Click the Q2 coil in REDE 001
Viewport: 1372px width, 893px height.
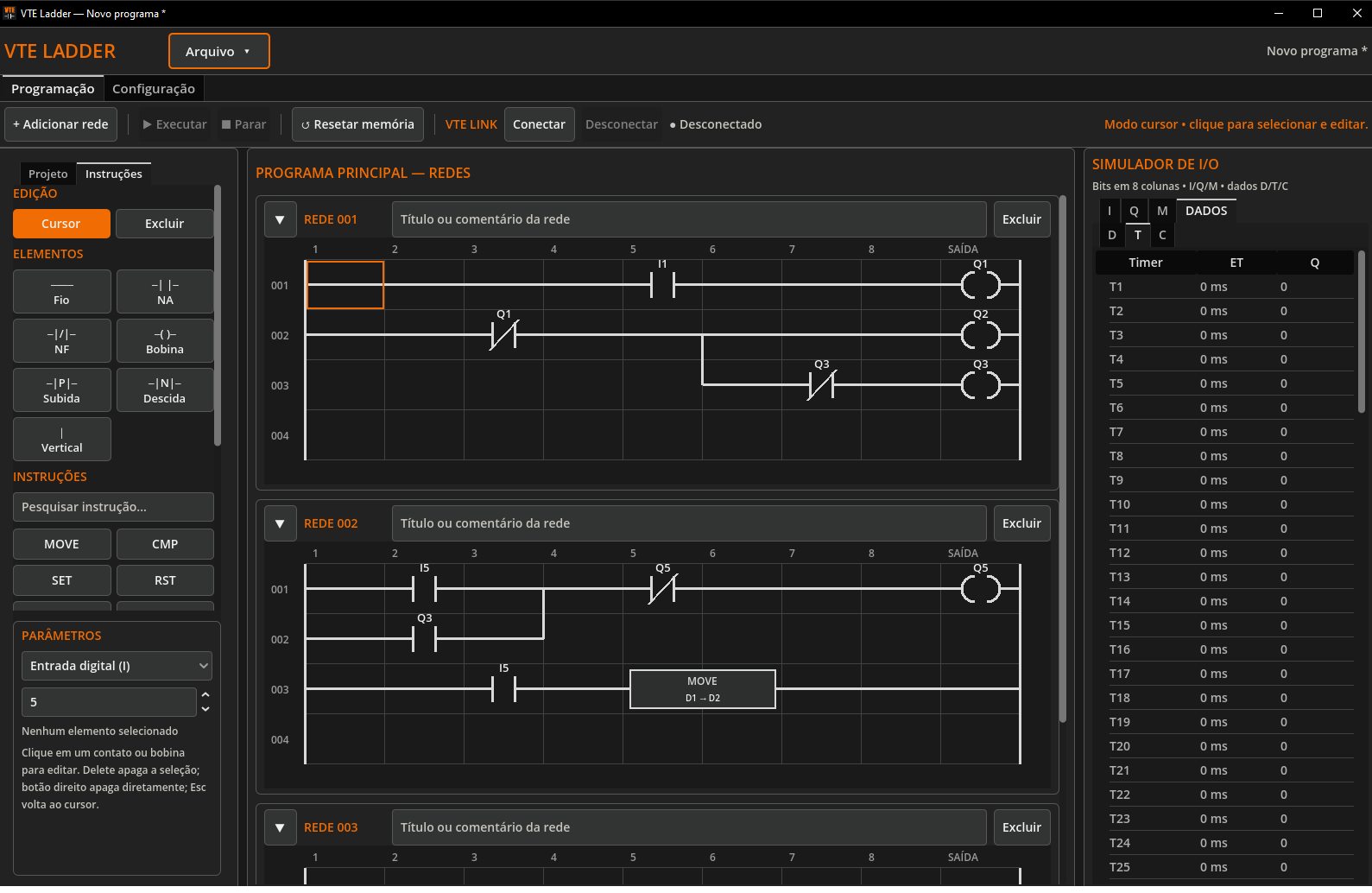(x=981, y=334)
